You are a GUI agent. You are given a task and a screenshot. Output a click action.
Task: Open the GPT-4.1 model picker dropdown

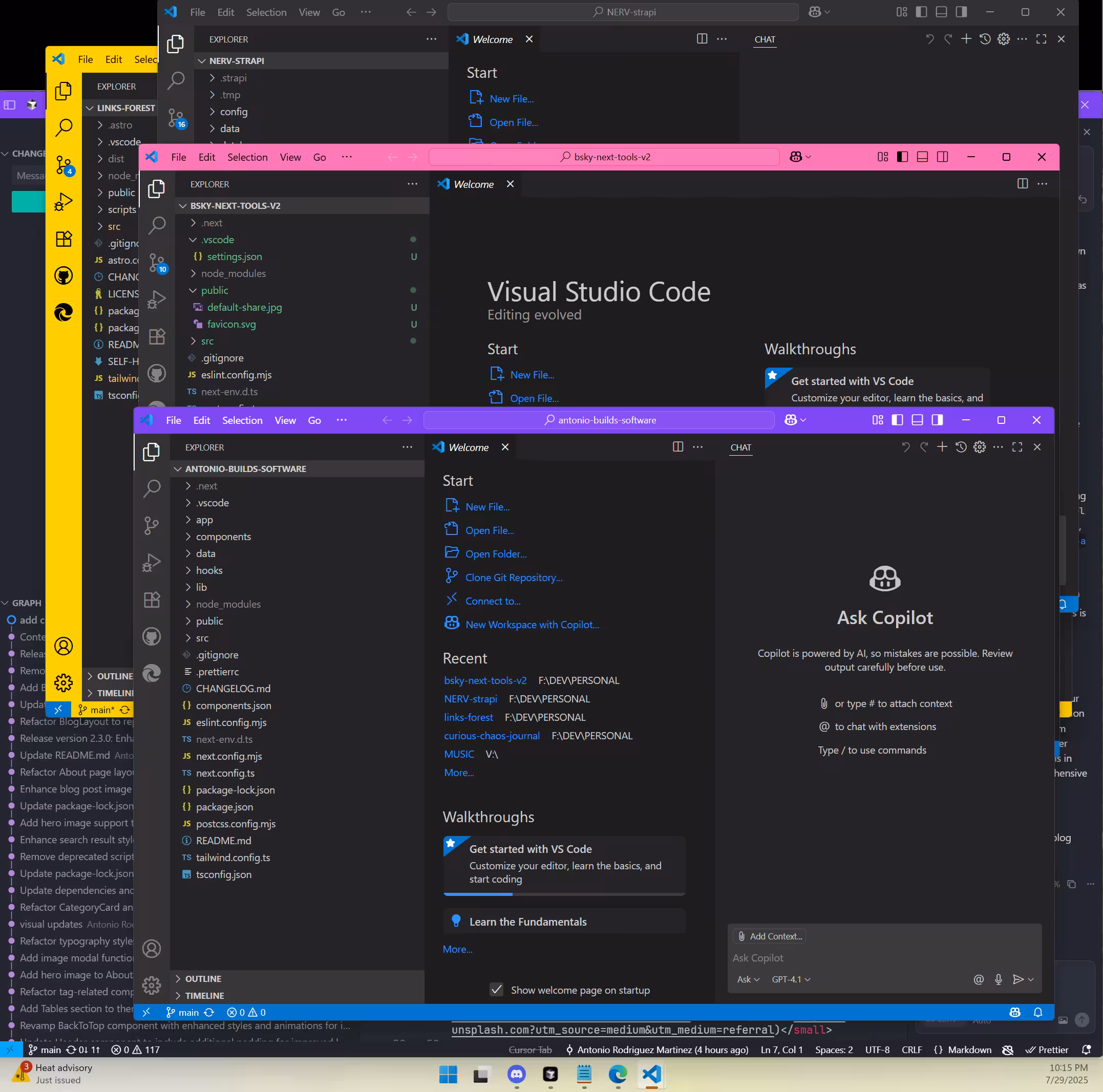[x=791, y=979]
